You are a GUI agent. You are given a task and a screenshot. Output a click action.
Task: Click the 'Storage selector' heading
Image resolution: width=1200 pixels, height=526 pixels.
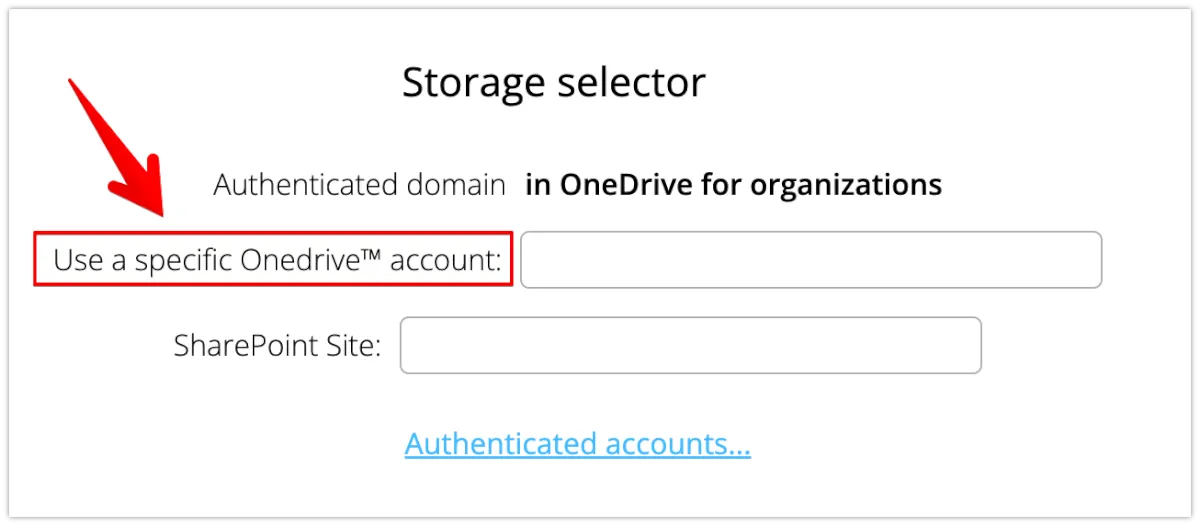553,82
